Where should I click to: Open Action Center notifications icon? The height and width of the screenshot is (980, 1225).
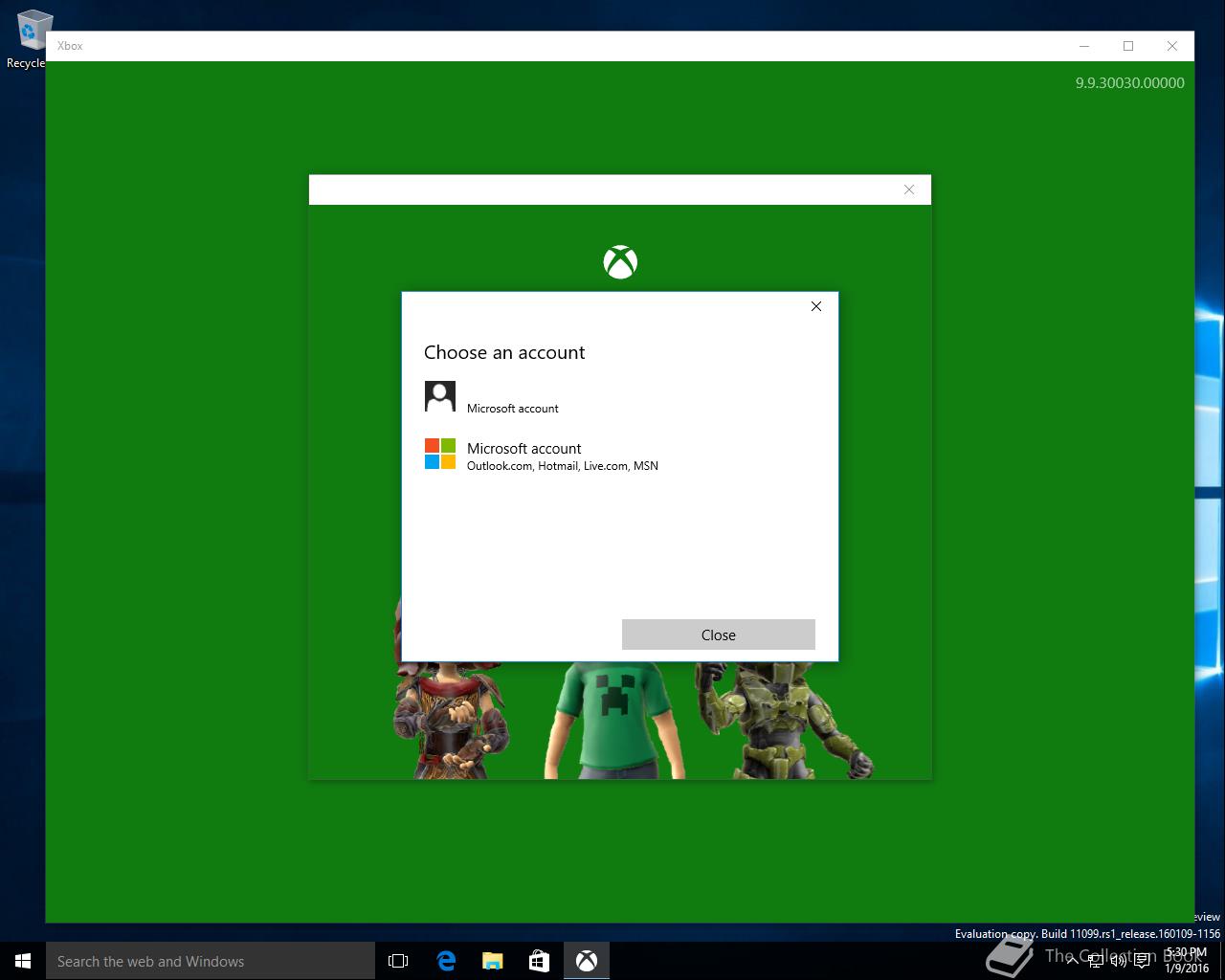tap(1142, 961)
